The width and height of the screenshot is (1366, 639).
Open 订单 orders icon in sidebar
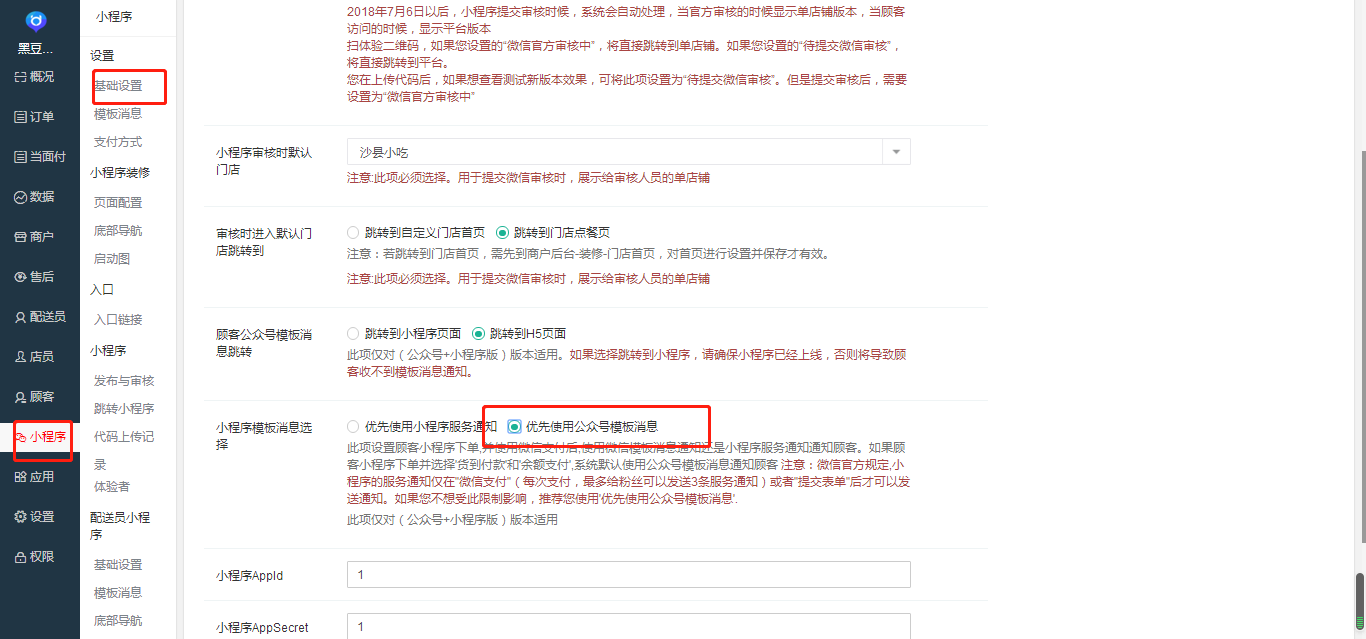pos(20,117)
